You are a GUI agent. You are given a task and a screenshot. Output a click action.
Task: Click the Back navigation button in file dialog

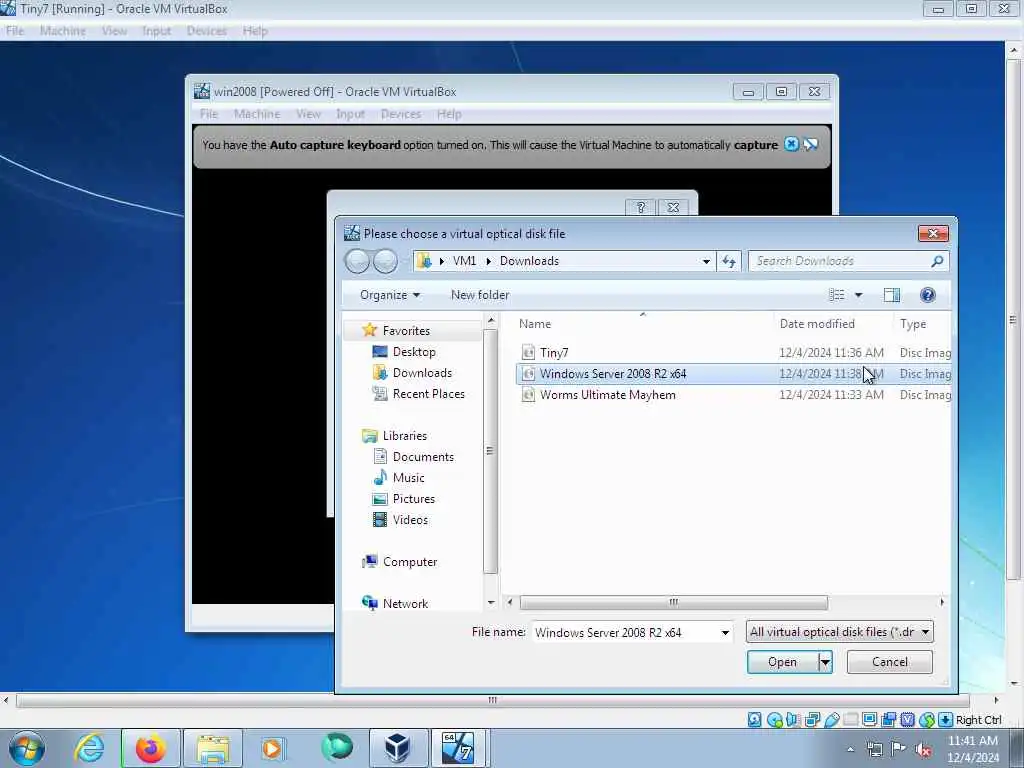[357, 261]
